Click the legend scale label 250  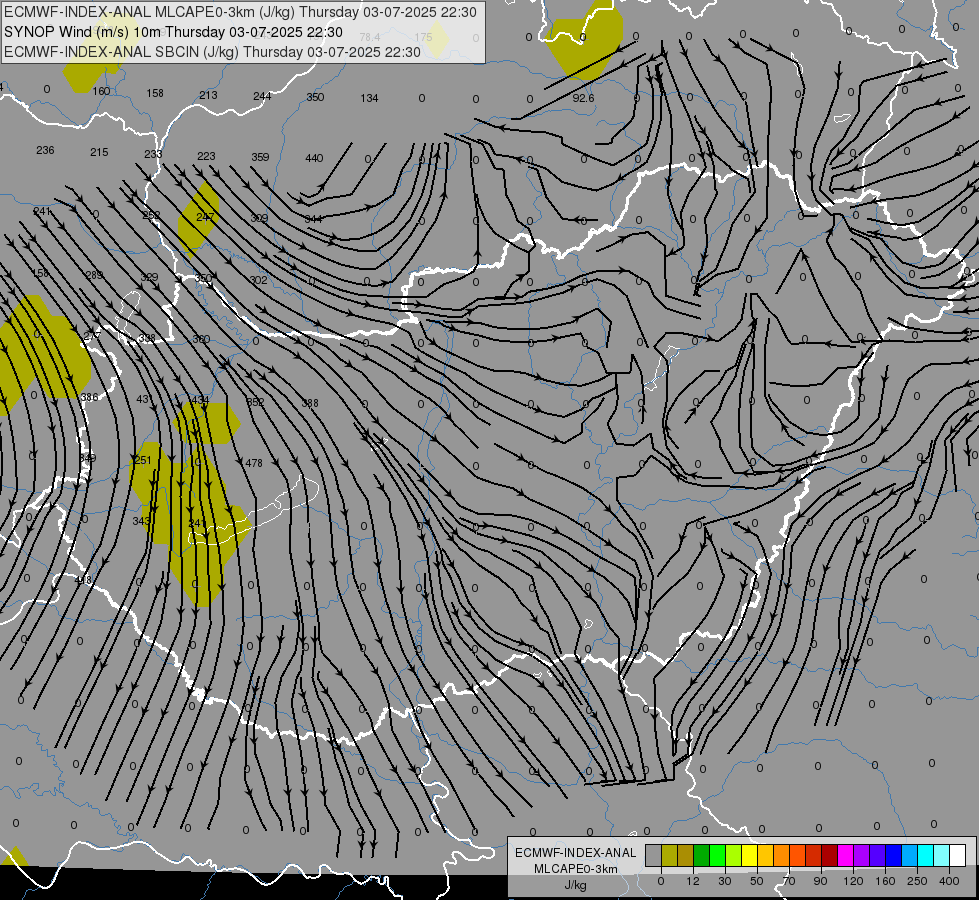pos(917,881)
